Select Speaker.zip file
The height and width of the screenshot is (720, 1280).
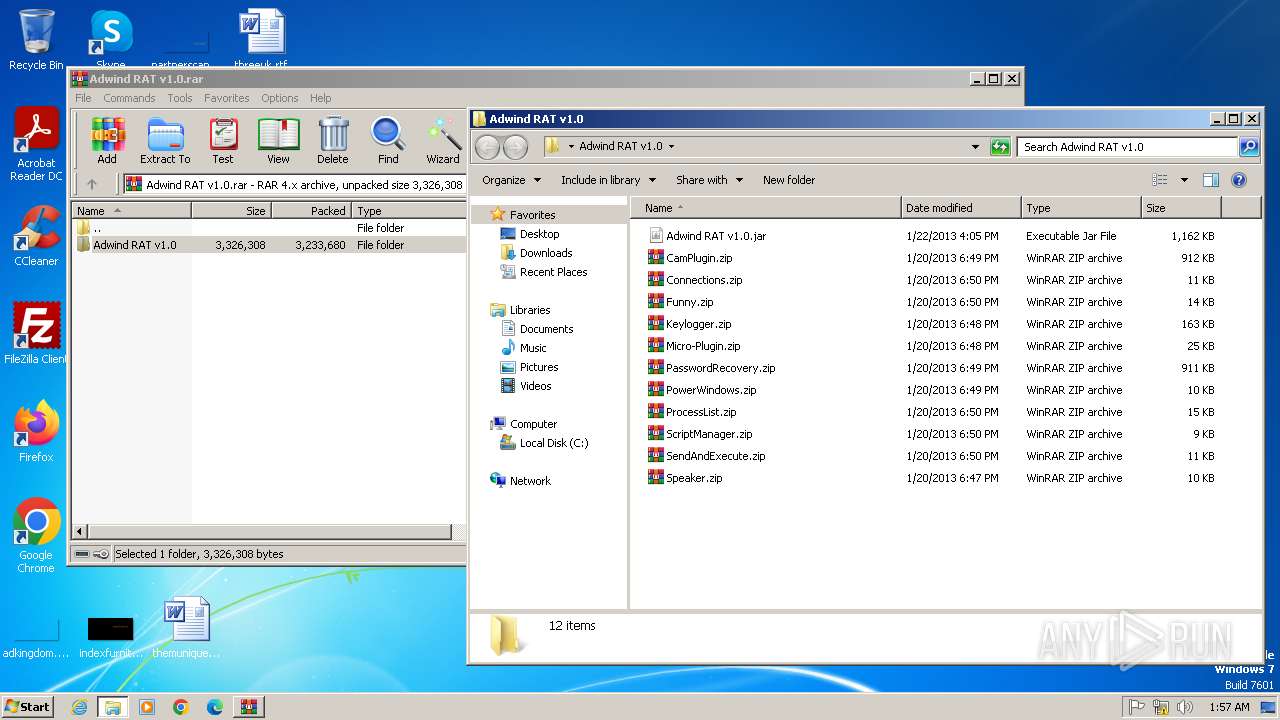685,478
